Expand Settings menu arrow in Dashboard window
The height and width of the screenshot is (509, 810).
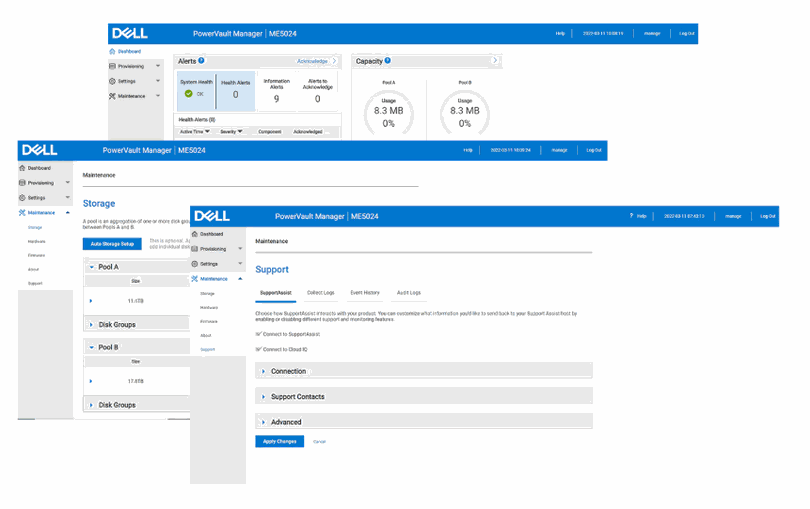158,81
